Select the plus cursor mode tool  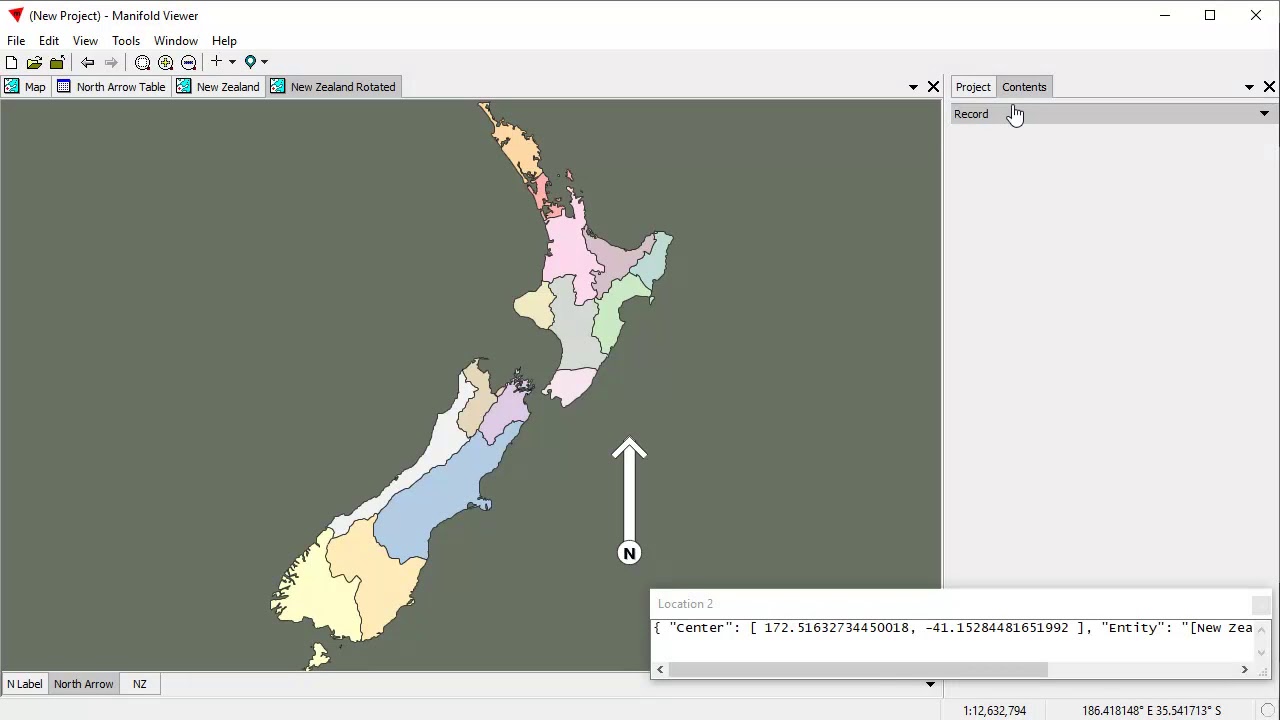[216, 62]
